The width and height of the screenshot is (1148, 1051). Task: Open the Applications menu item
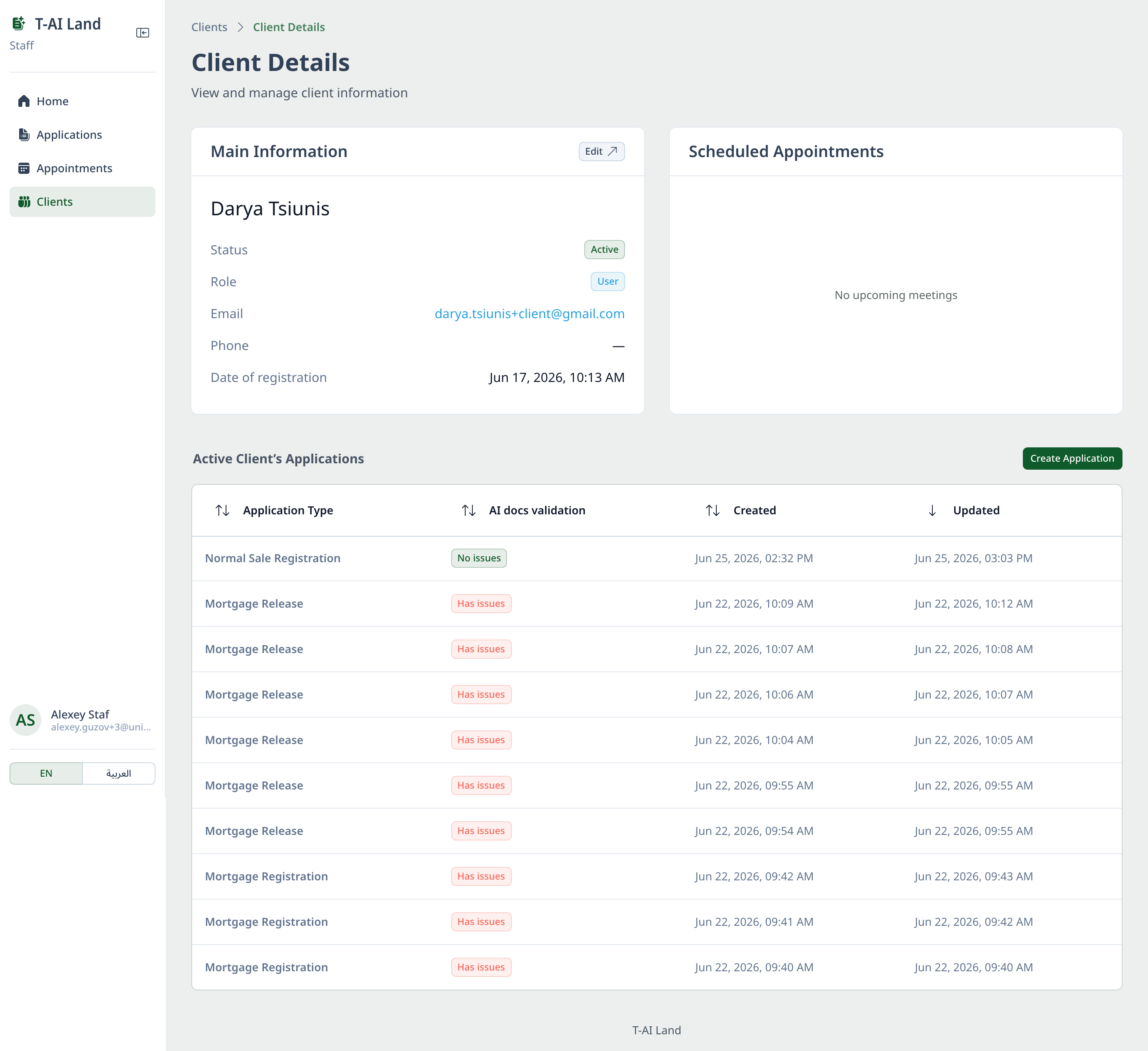click(x=83, y=135)
